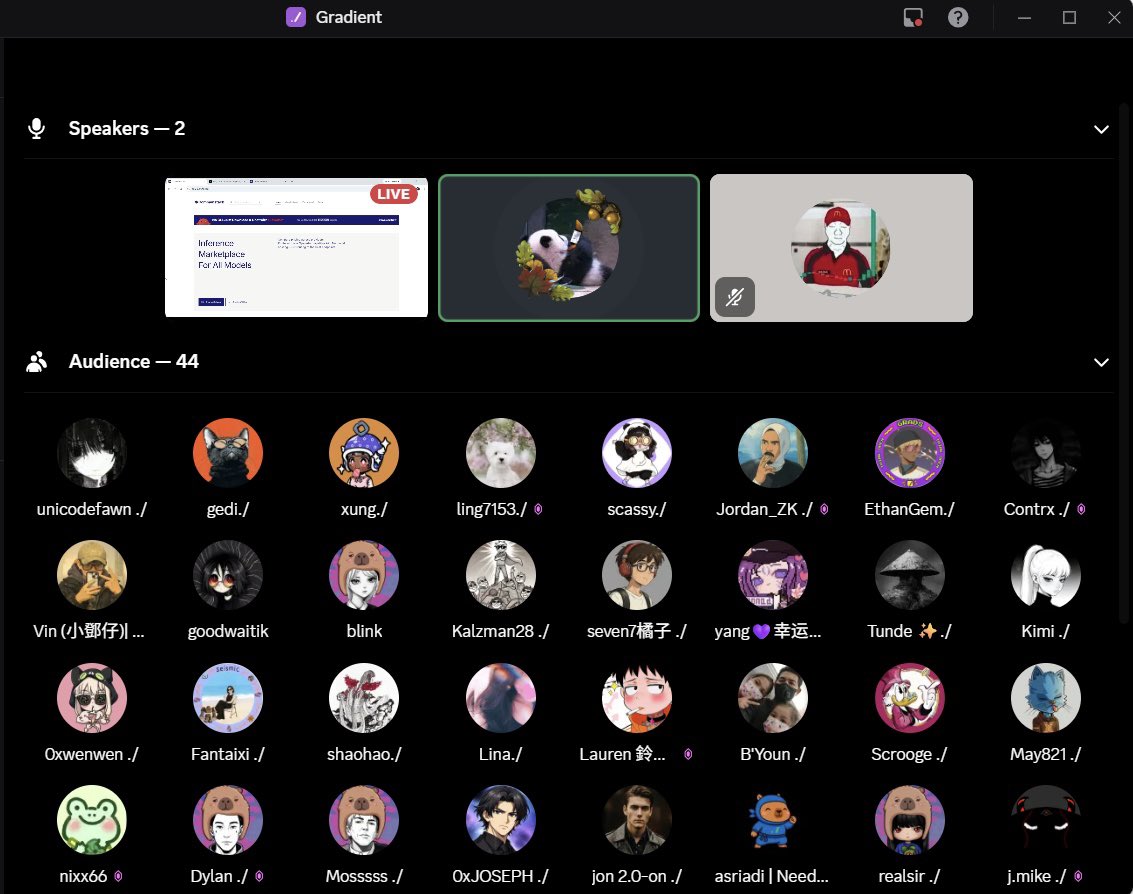Click the badge next to j.mike ./ name

(1078, 877)
